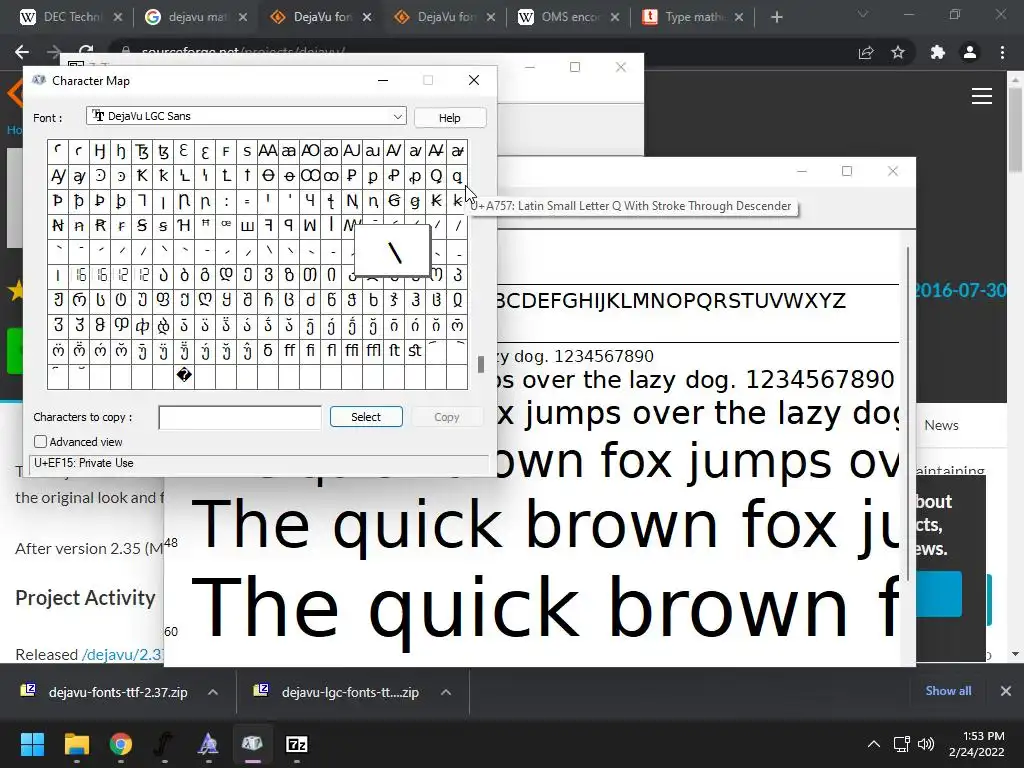This screenshot has width=1024, height=768.
Task: Select the Latin epsilon capital character
Action: click(184, 151)
